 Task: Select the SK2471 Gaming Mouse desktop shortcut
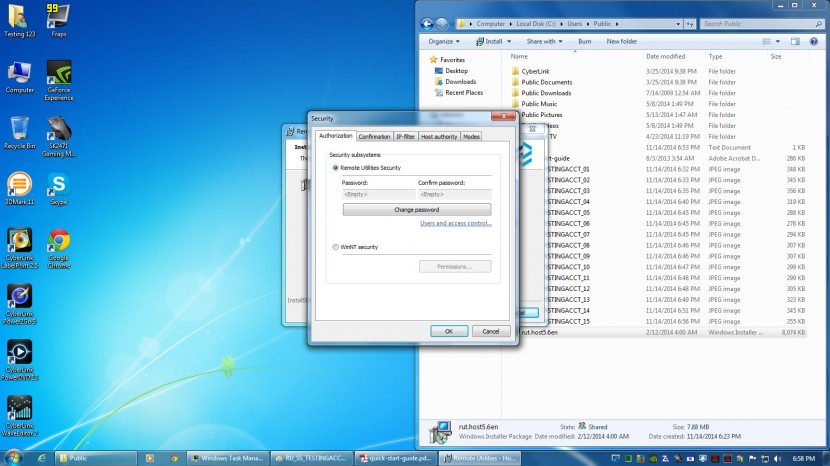pyautogui.click(x=59, y=137)
